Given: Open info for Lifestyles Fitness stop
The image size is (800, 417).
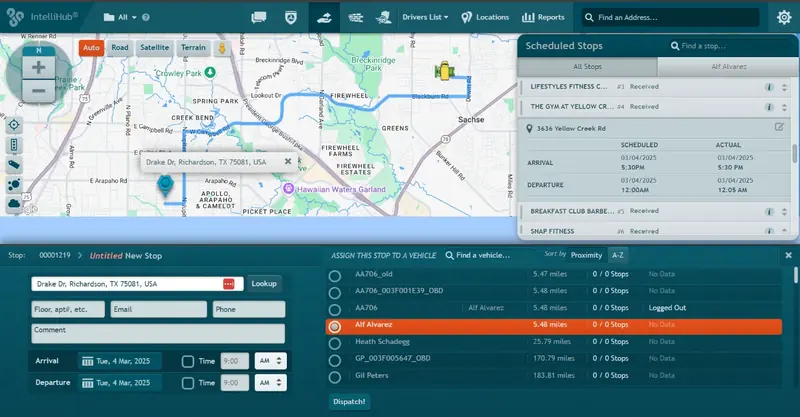Looking at the screenshot, I should [x=769, y=87].
